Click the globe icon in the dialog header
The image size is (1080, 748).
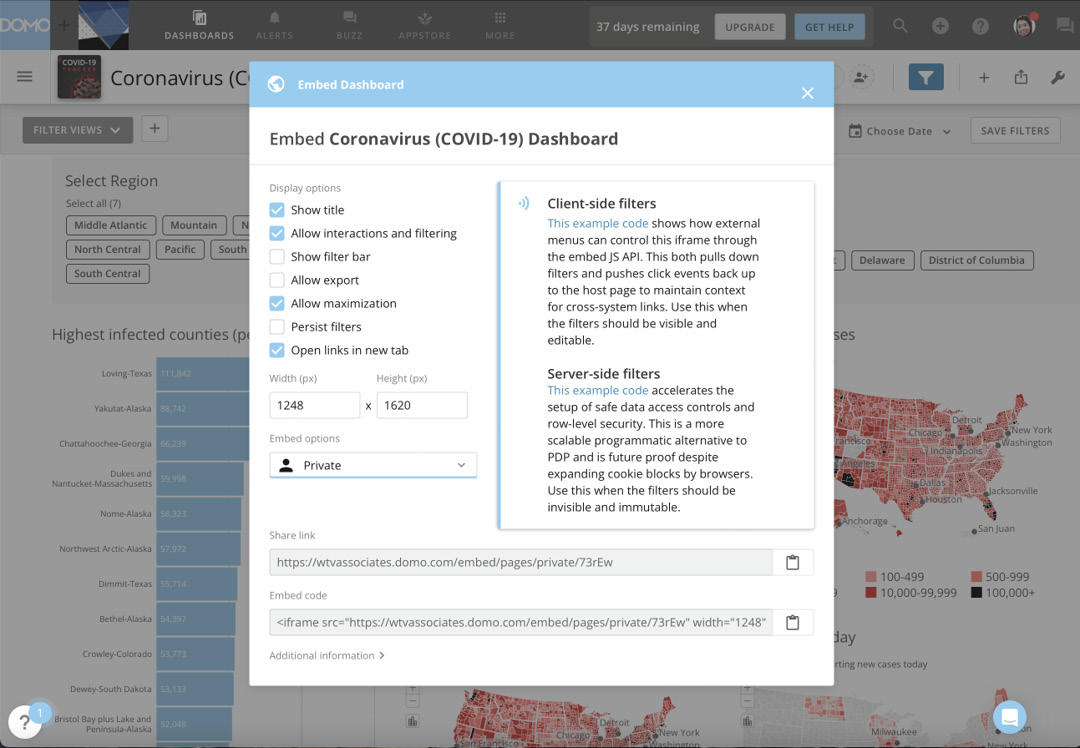(x=276, y=84)
